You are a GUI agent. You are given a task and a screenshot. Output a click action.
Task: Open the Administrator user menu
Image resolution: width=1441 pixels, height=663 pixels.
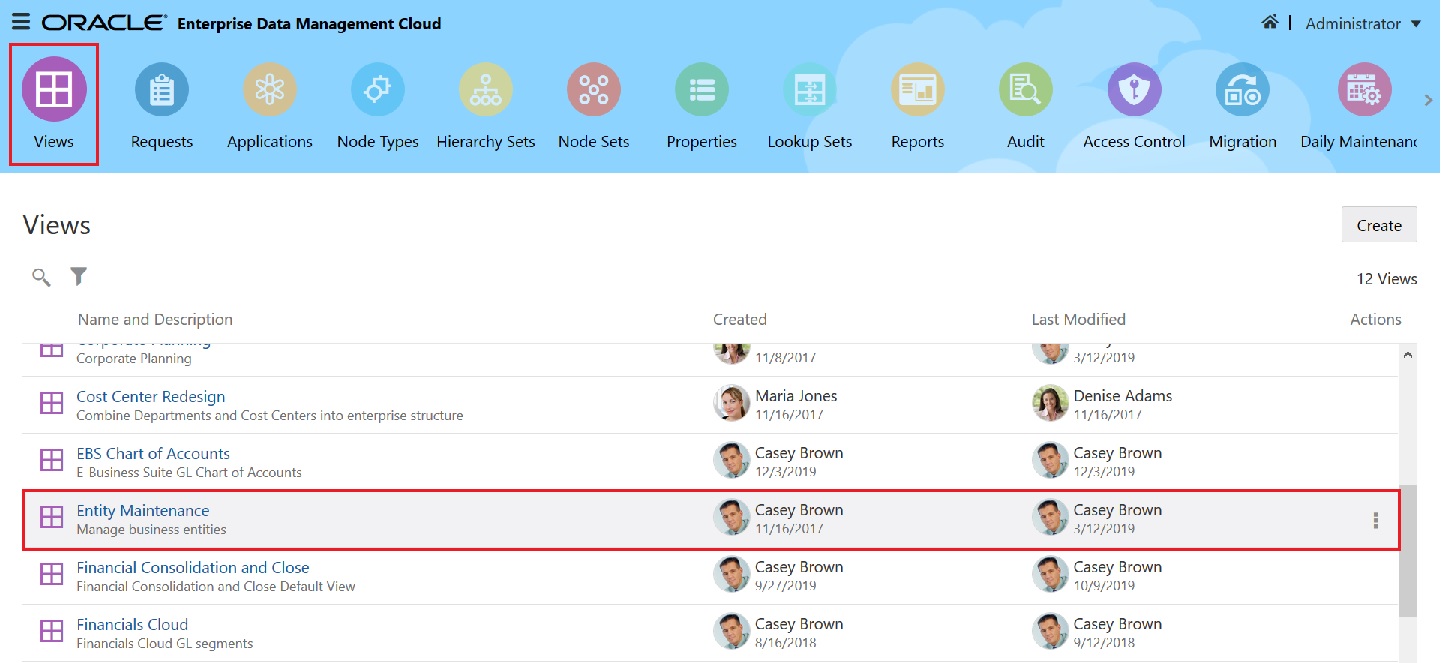tap(1363, 23)
